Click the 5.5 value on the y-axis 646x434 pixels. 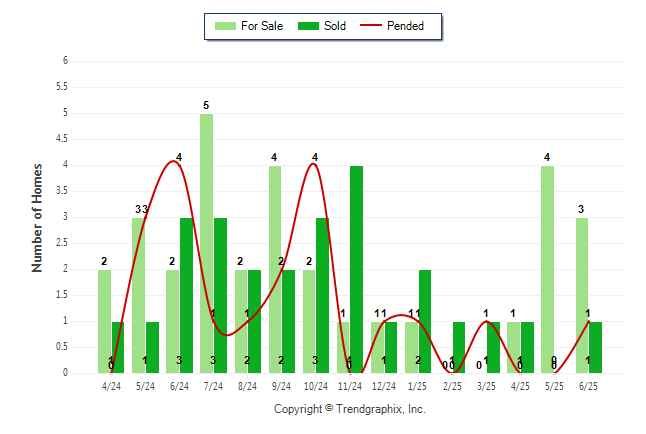coord(62,87)
